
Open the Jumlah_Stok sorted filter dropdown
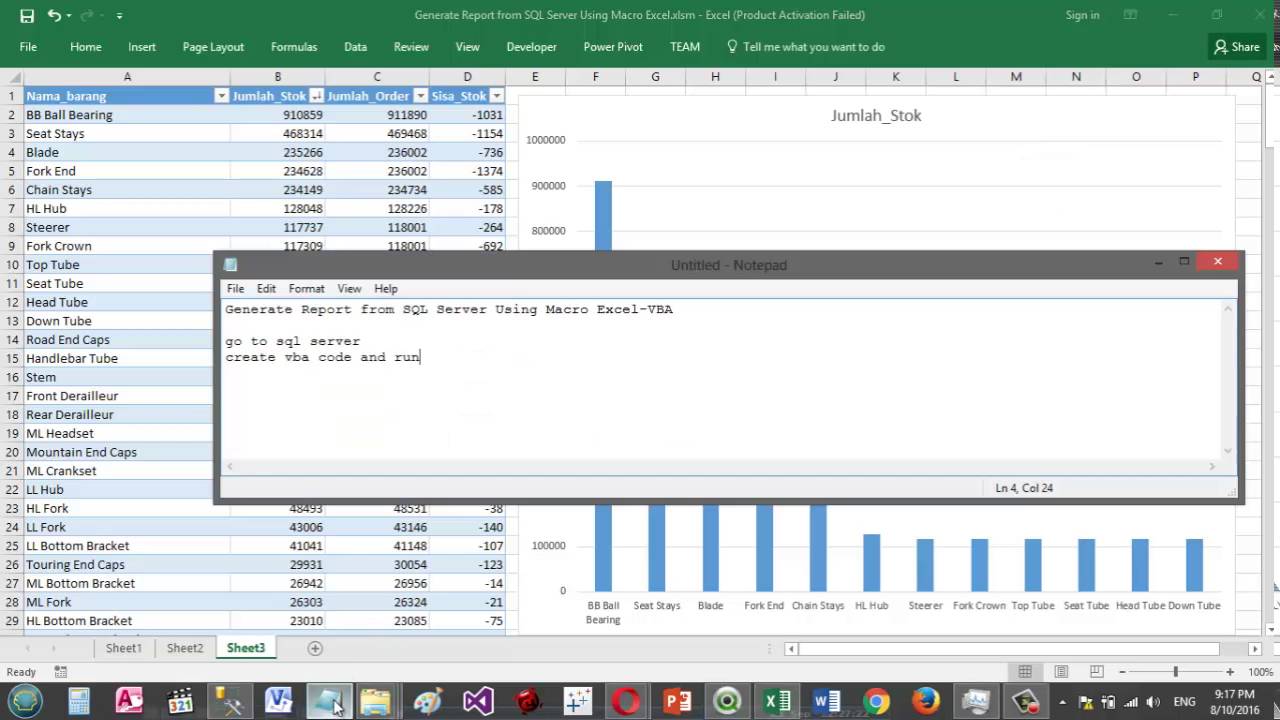click(x=316, y=96)
